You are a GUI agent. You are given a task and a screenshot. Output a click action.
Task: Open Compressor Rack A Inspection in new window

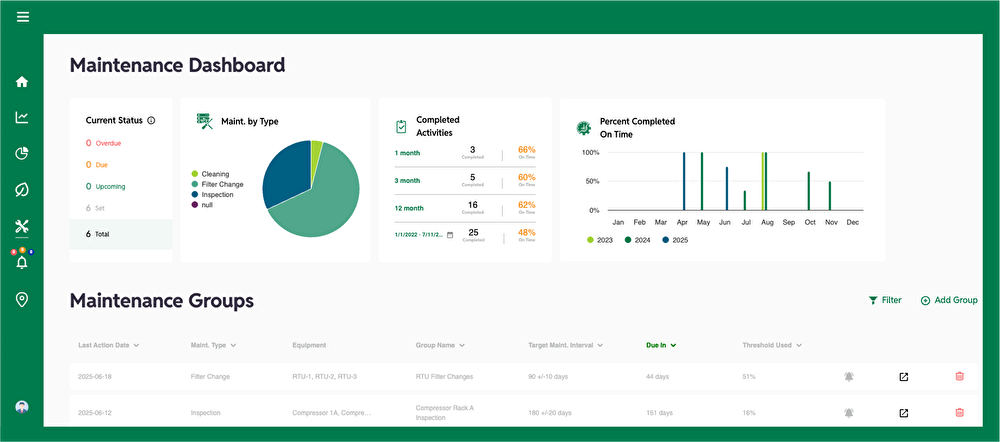[903, 412]
